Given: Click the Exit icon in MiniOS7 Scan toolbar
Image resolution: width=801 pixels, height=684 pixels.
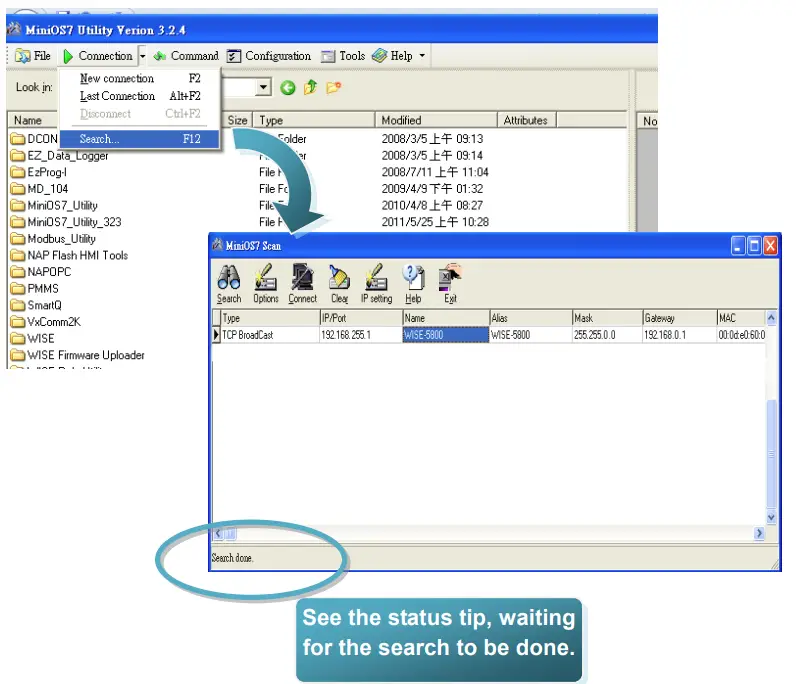Looking at the screenshot, I should pos(450,284).
